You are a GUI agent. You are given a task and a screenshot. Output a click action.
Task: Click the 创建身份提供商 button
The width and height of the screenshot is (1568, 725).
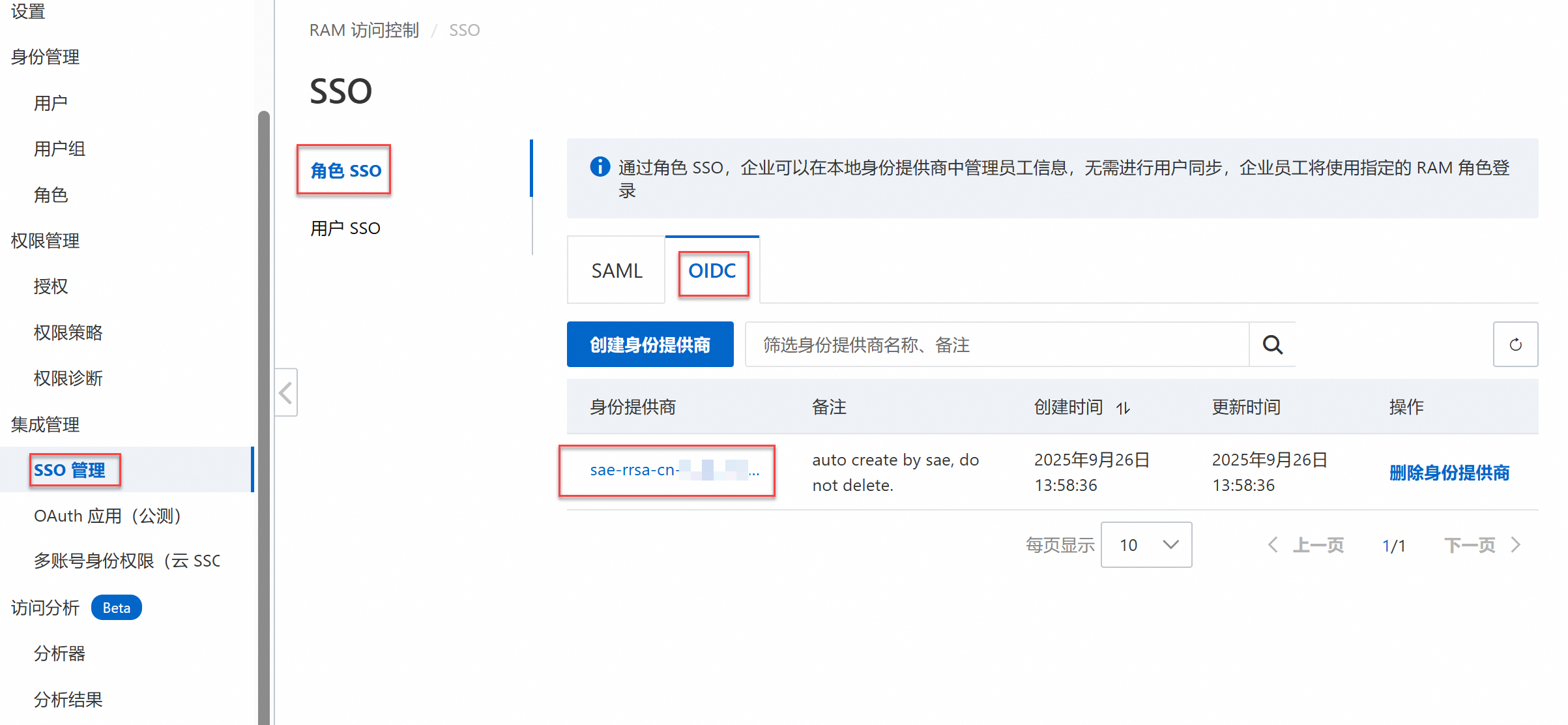650,345
